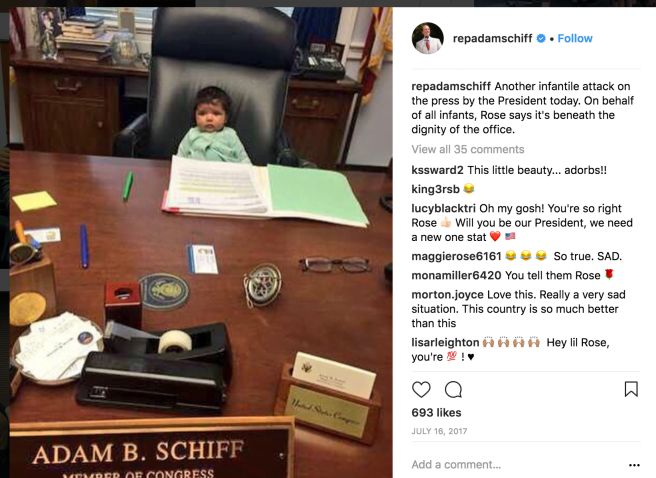Open the king3rsb commenter profile

tap(435, 189)
